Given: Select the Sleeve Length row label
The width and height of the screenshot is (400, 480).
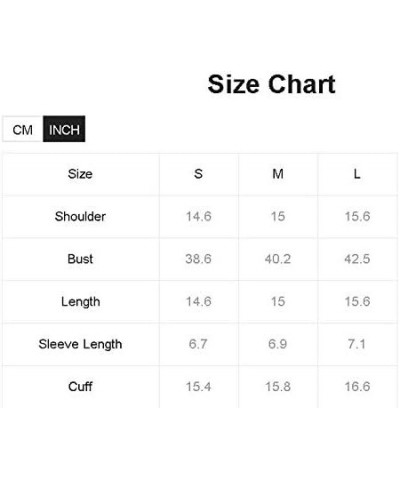Looking at the screenshot, I should (x=80, y=344).
